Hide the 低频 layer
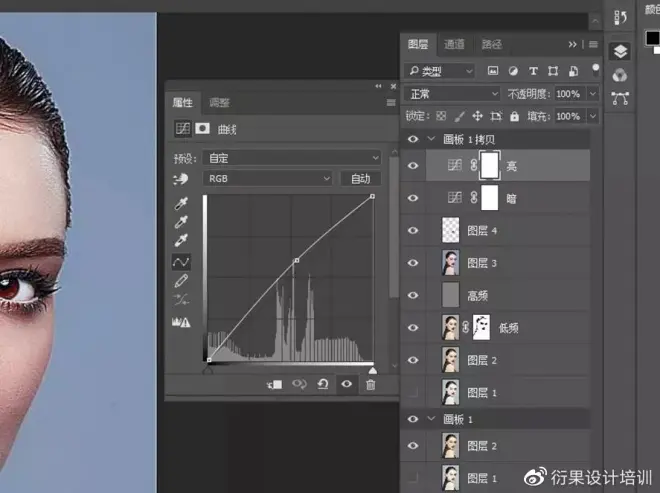The width and height of the screenshot is (660, 493). [x=413, y=328]
